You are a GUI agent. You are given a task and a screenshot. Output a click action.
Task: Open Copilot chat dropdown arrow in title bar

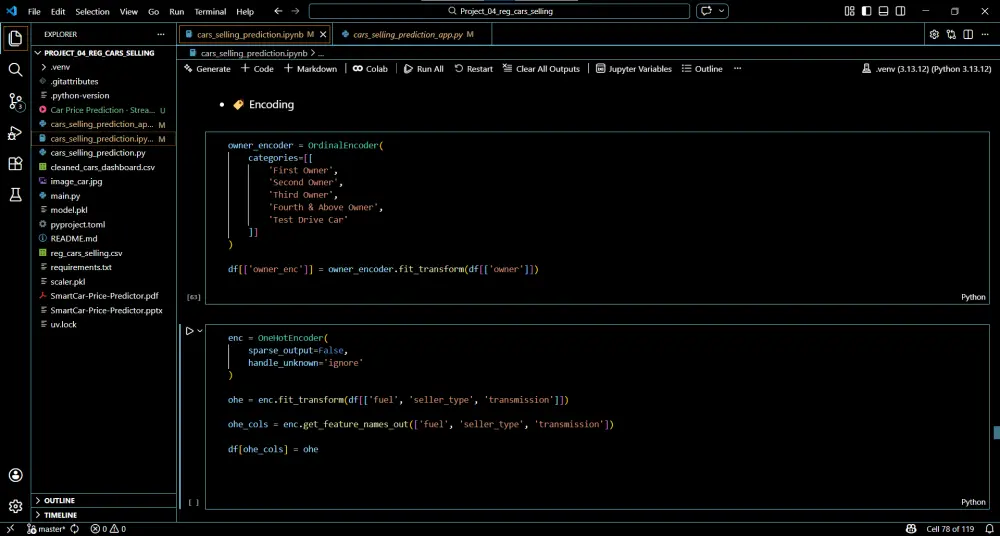point(722,11)
